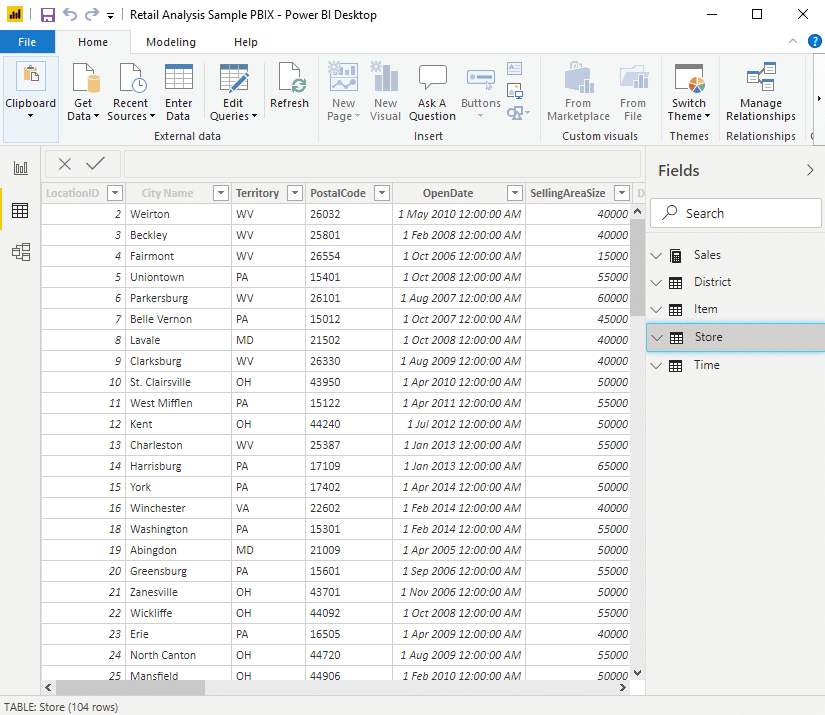Commit the formula bar entry checkmark
This screenshot has height=715, width=825.
coord(95,164)
